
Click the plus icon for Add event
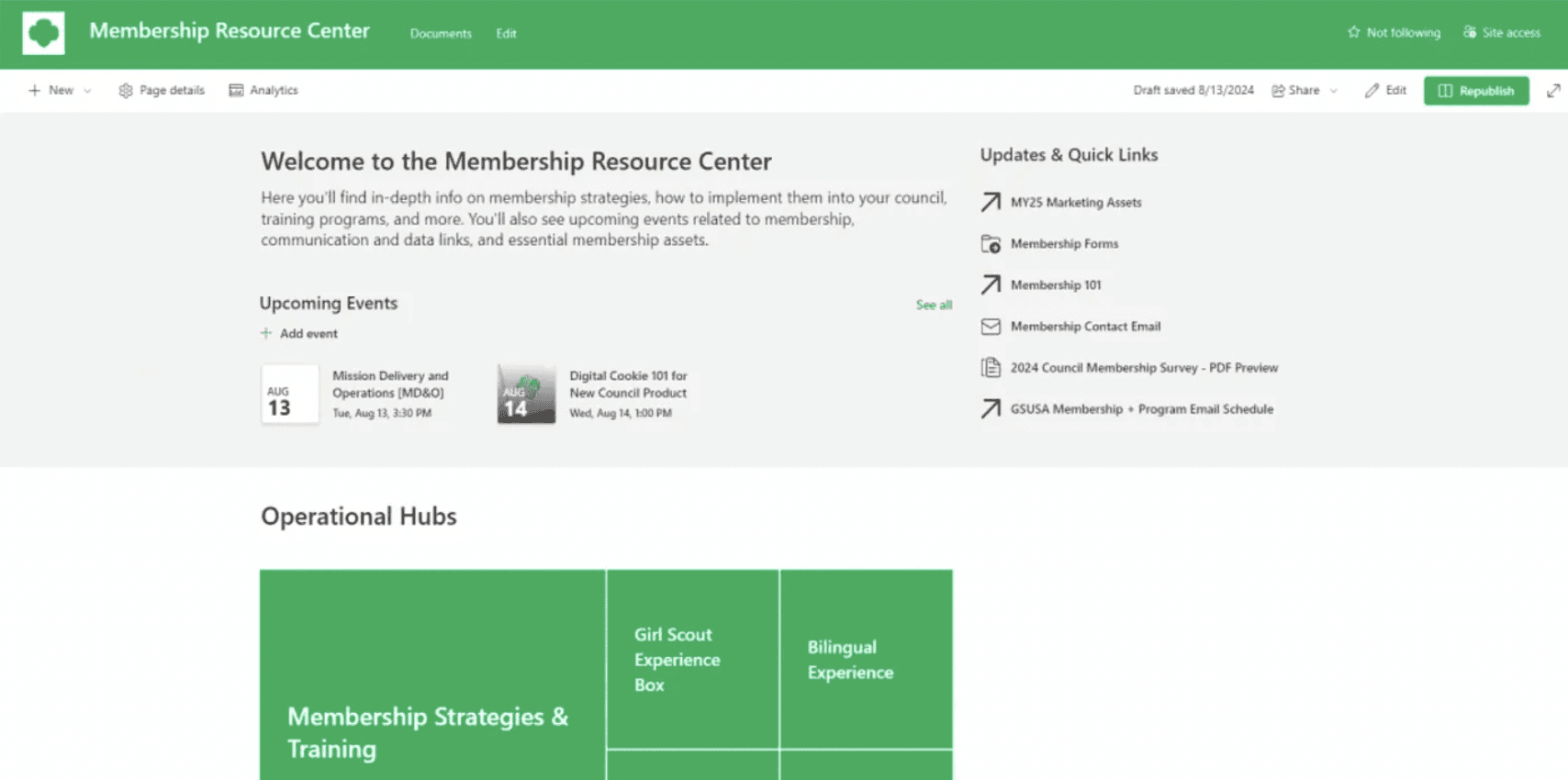point(266,333)
